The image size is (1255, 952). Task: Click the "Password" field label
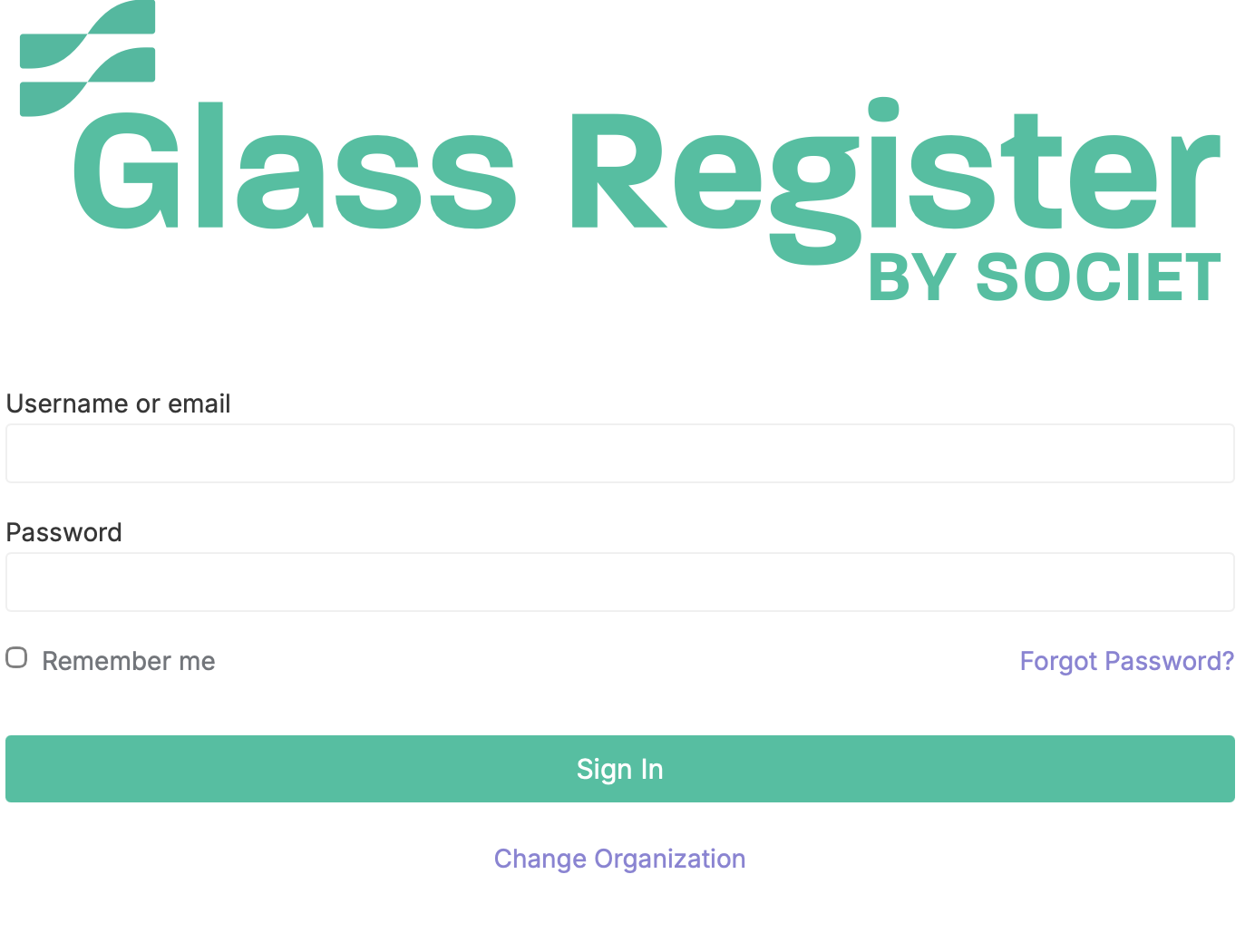64,533
